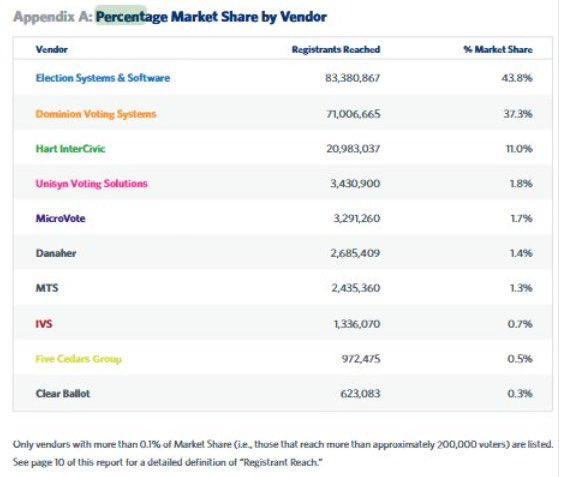Screen dimensions: 567x477
Task: Select the Hart InterCivic vendor entry
Action: point(71,149)
